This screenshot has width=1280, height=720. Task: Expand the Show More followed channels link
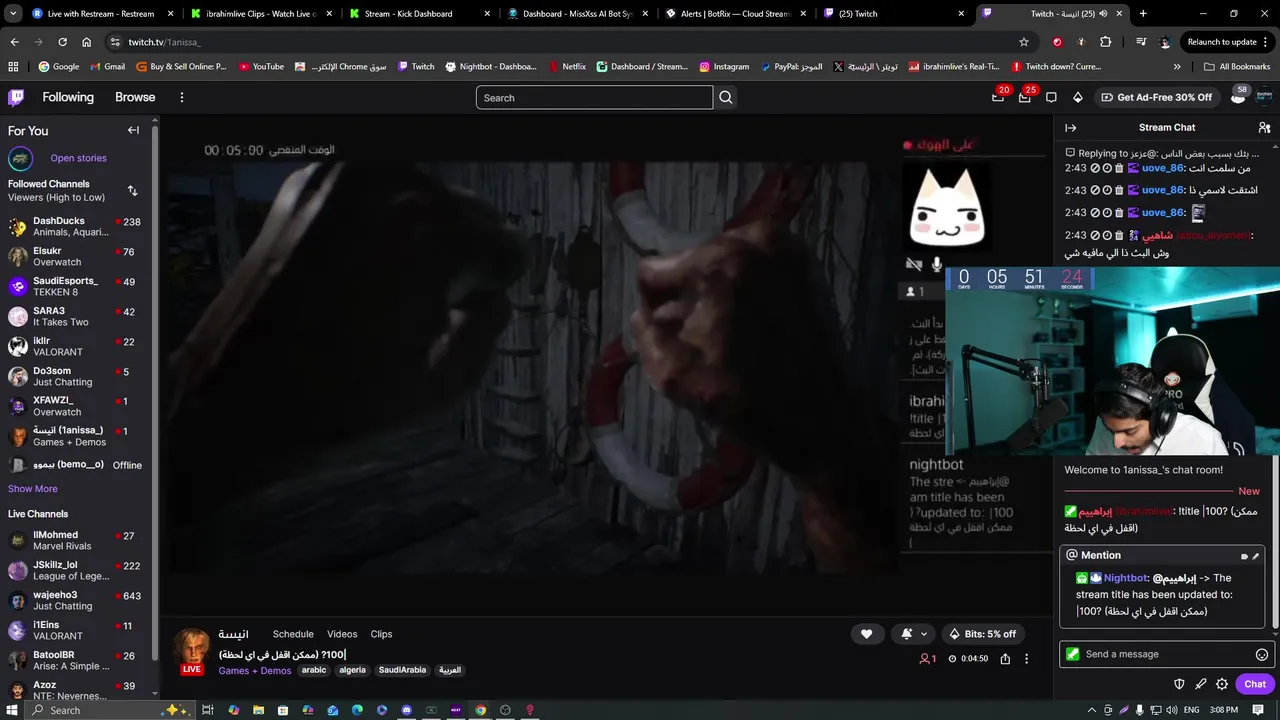(x=33, y=489)
